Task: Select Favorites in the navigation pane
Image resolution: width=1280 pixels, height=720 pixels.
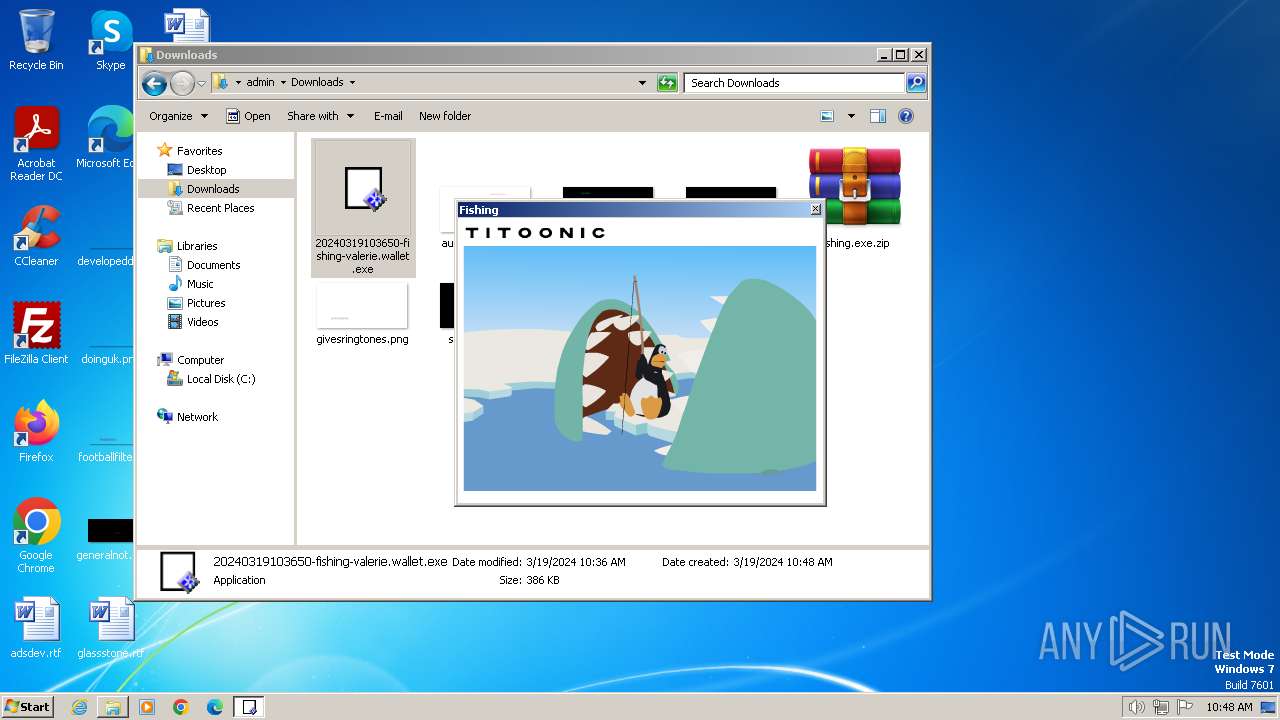Action: pyautogui.click(x=199, y=151)
